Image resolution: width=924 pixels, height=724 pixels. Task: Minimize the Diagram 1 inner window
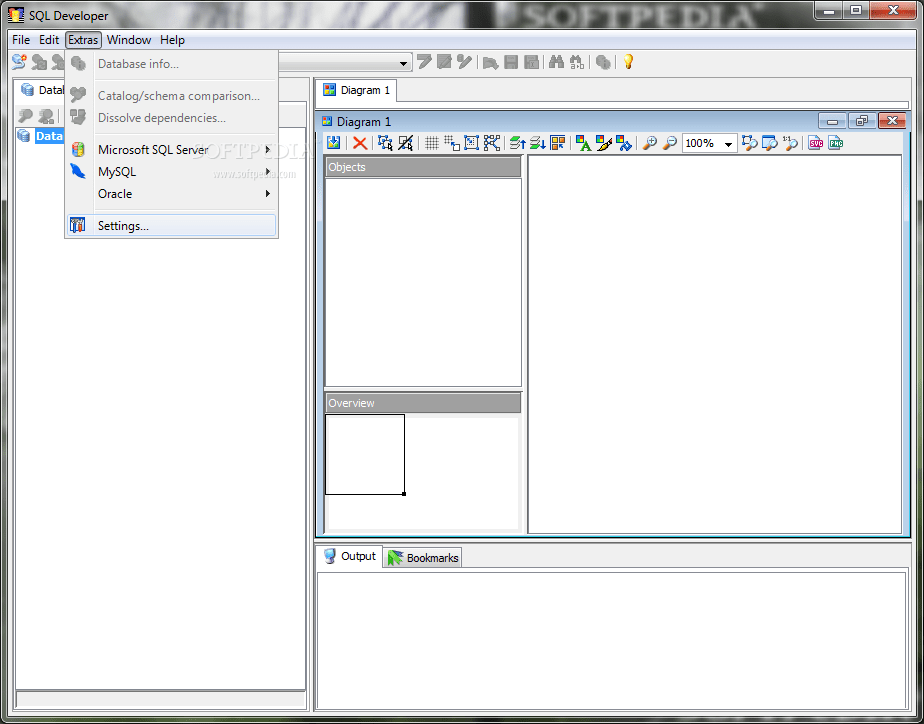[832, 121]
